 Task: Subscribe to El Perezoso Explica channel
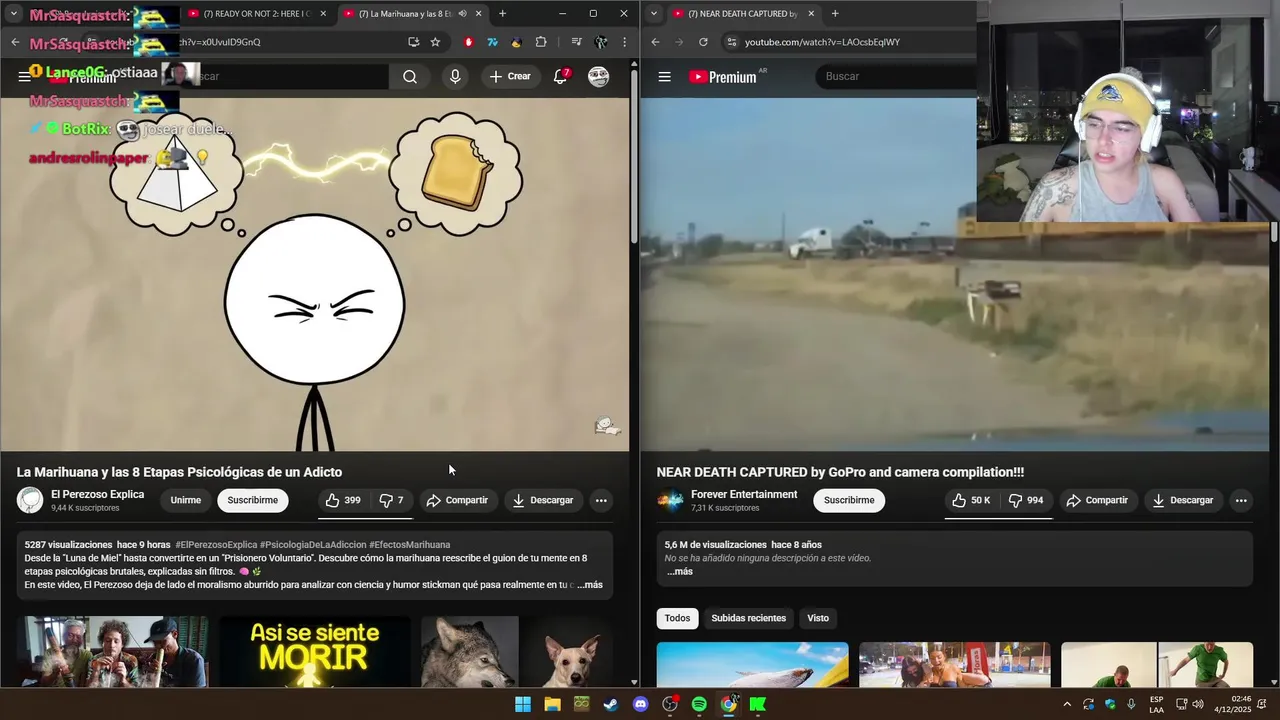click(x=252, y=500)
